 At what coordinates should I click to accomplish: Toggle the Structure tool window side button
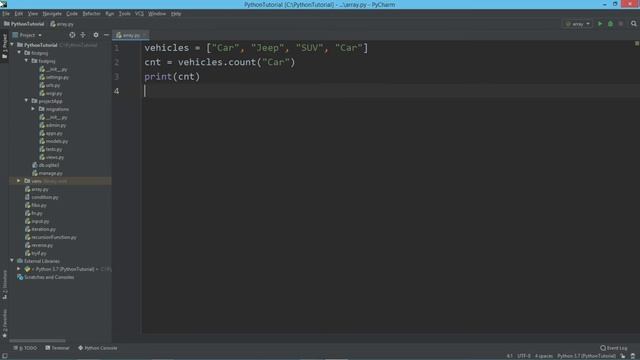(4, 284)
